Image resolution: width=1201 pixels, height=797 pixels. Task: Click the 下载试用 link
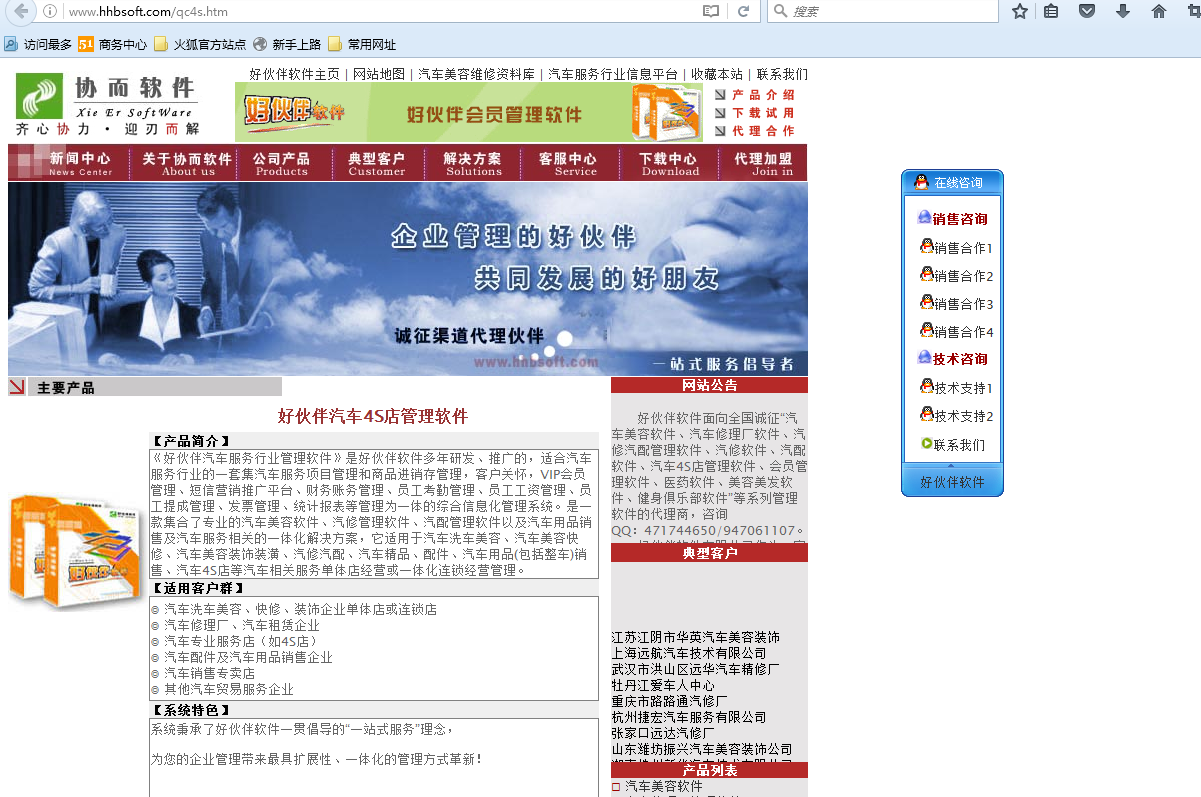755,113
